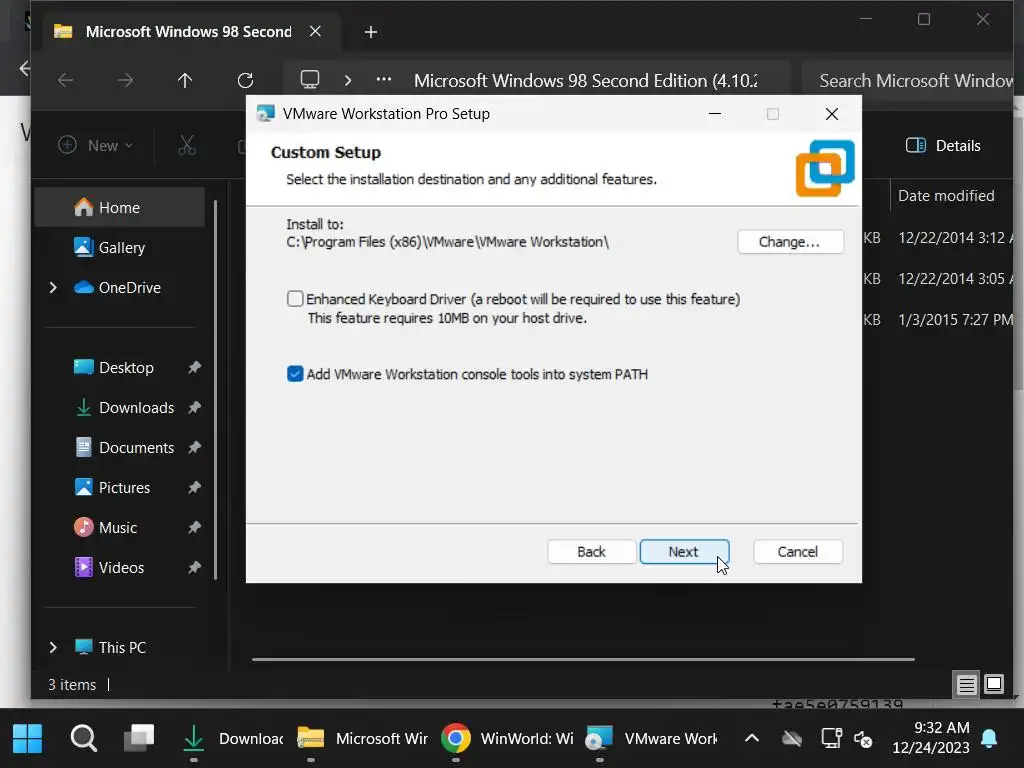This screenshot has width=1024, height=768.
Task: Click pin icon beside Documents
Action: (194, 447)
